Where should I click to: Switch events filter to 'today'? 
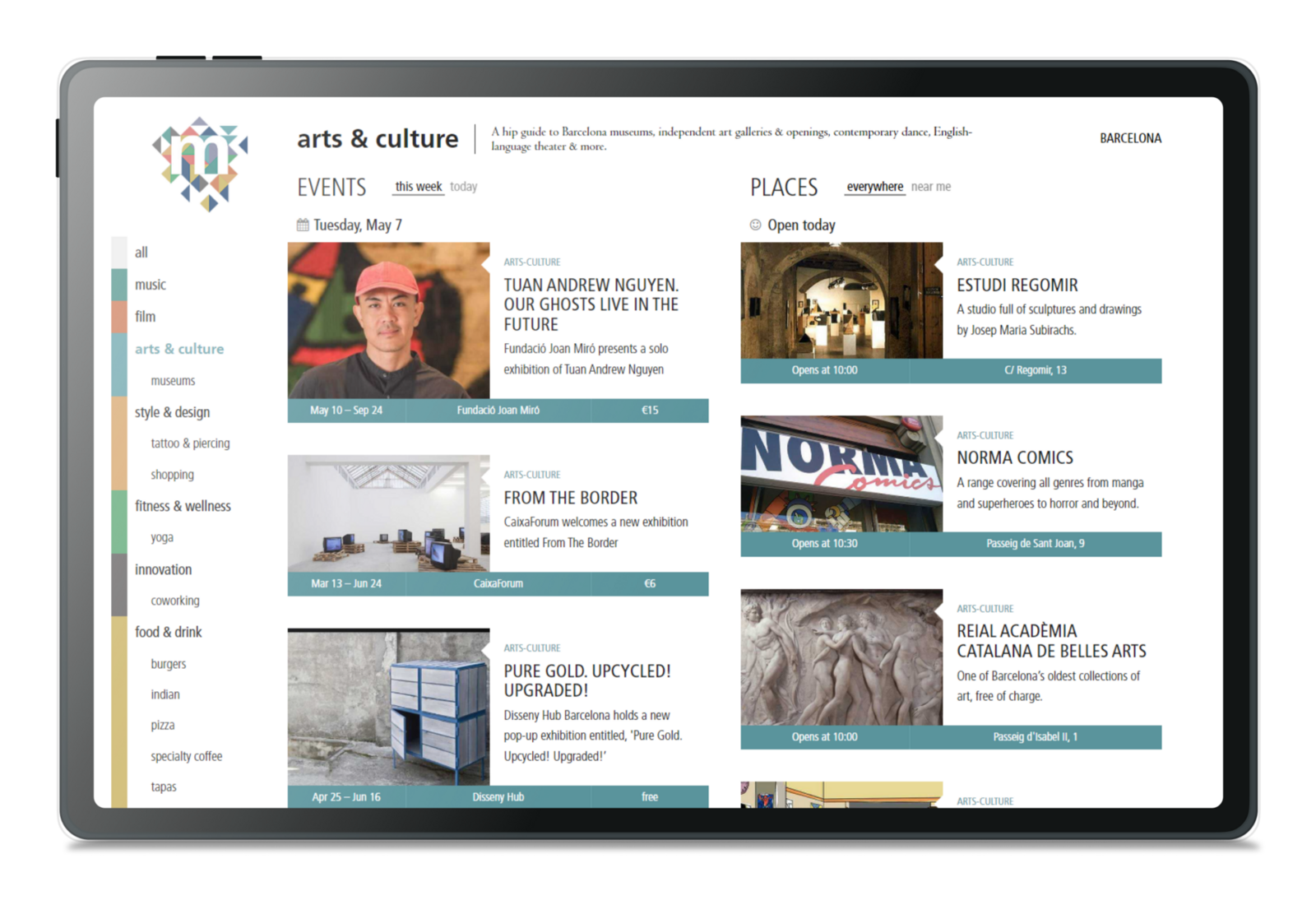(464, 187)
